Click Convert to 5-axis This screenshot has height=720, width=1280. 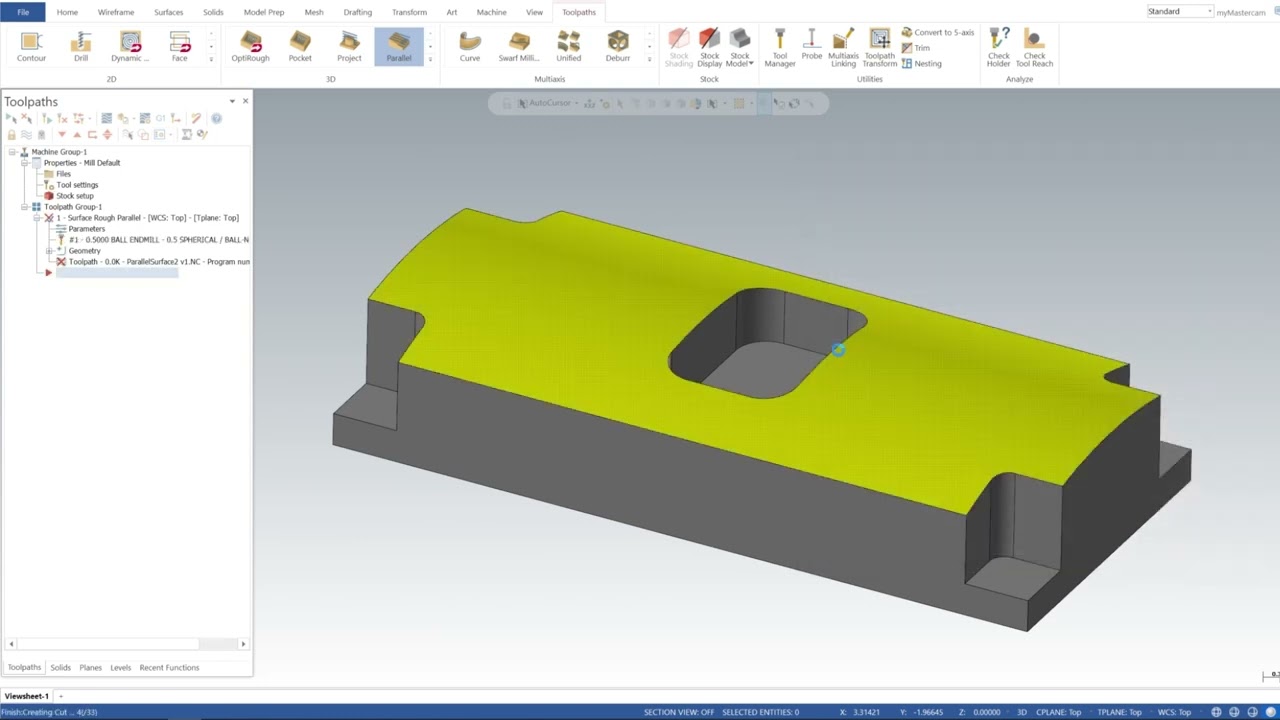point(938,33)
